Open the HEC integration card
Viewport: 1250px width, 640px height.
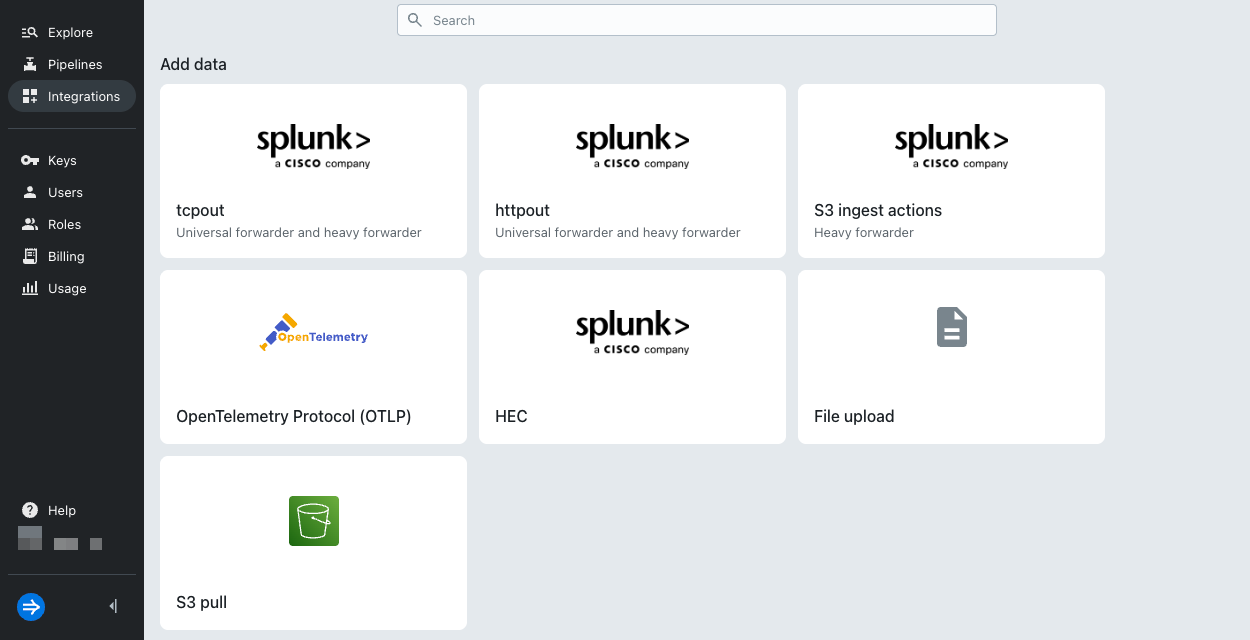point(632,357)
